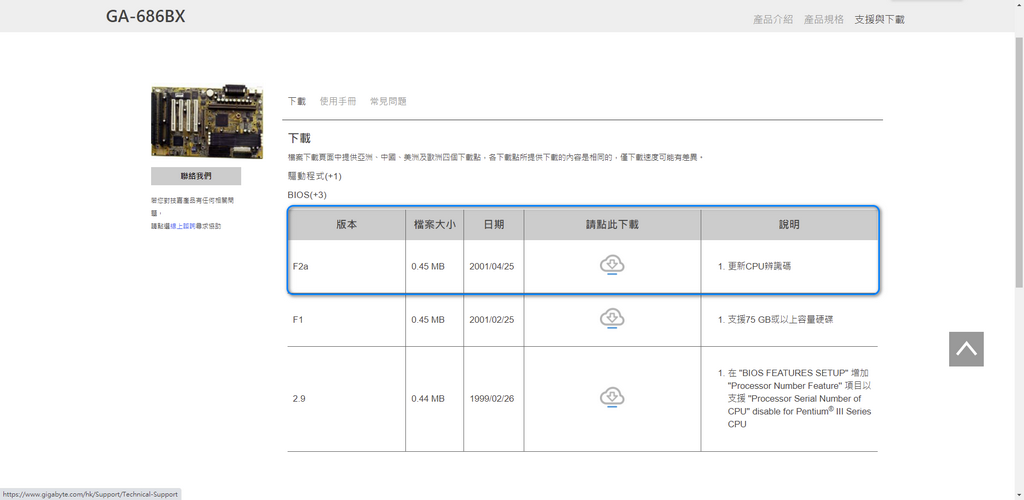Click the back-to-top arrow button
This screenshot has height=500, width=1024.
pyautogui.click(x=966, y=349)
